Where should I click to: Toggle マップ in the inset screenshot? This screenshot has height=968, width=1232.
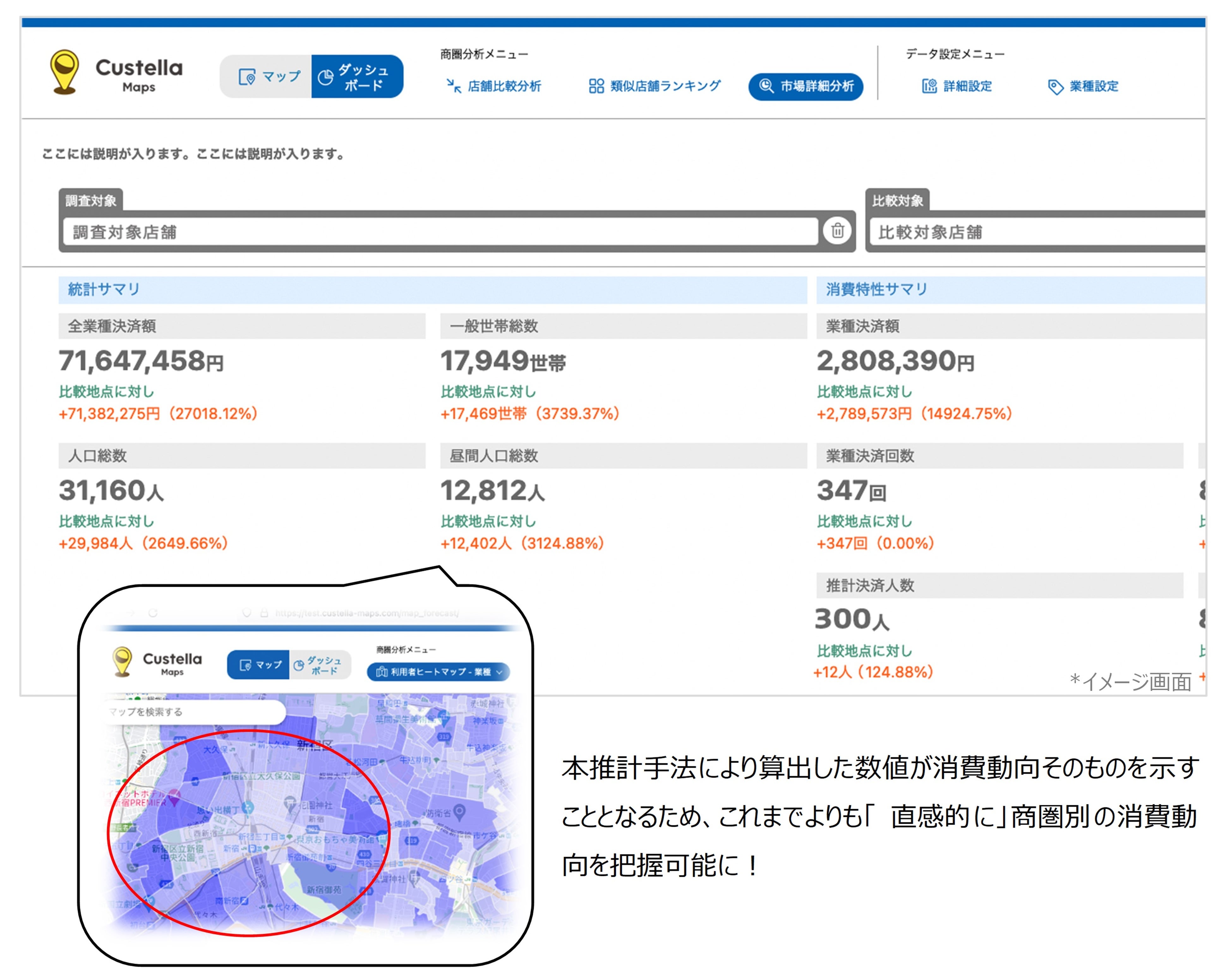[258, 664]
